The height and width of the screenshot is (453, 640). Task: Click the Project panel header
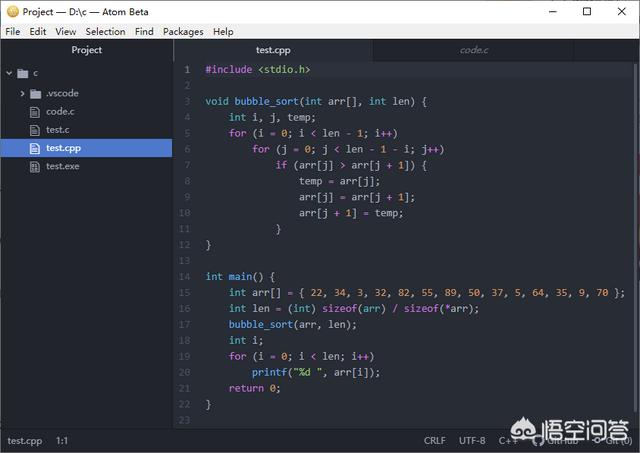(x=87, y=50)
